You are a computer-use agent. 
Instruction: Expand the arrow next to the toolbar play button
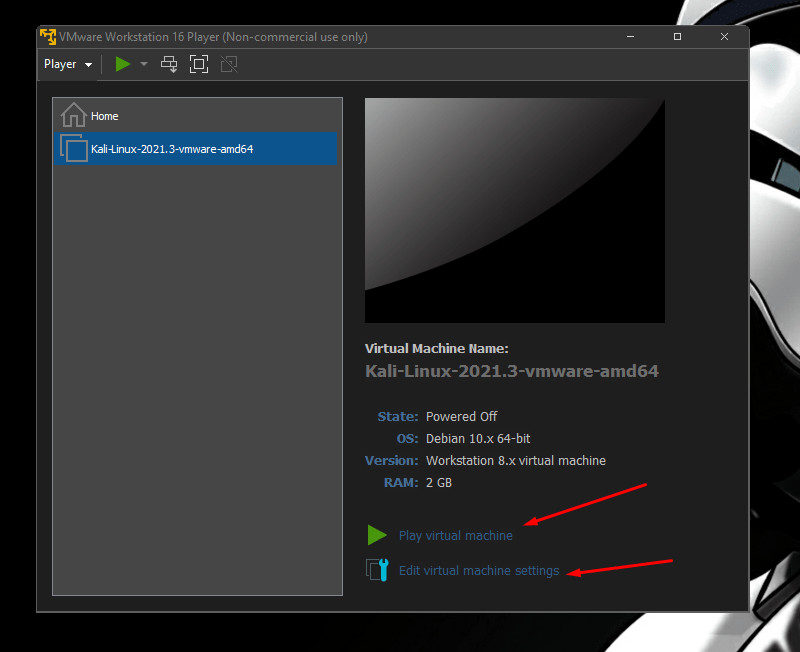pos(144,64)
